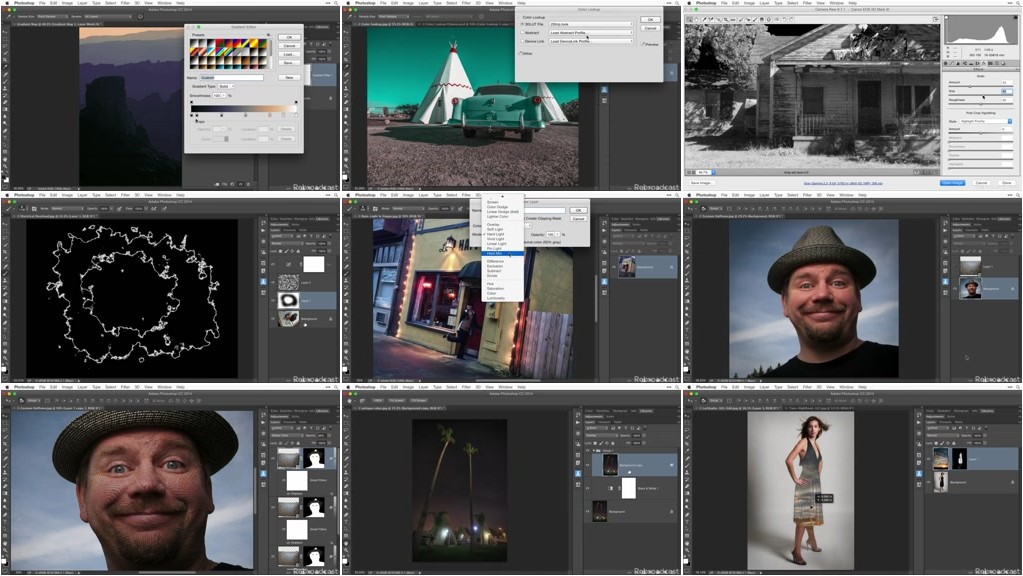Select 3DLUT File radio button
The width and height of the screenshot is (1023, 576).
click(522, 24)
